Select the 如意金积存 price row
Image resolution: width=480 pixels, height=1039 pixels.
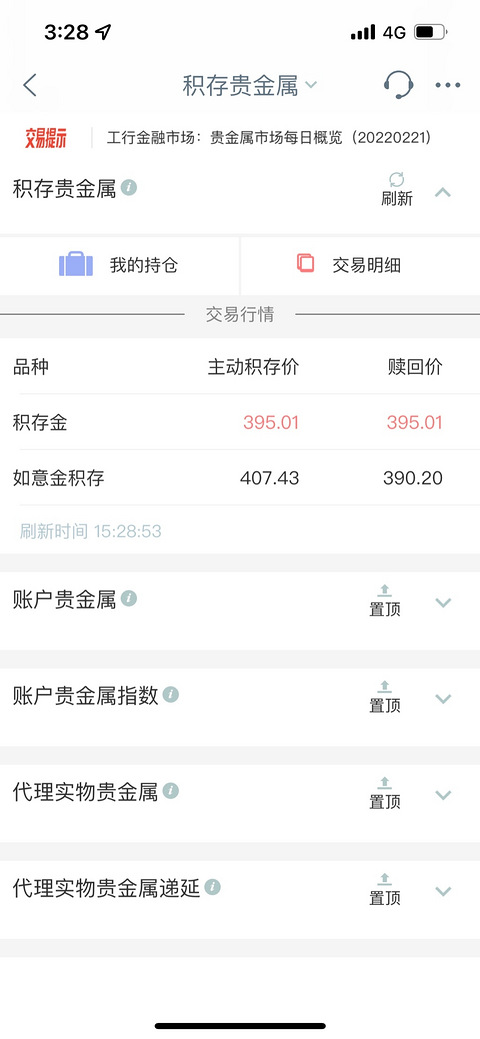[x=240, y=478]
